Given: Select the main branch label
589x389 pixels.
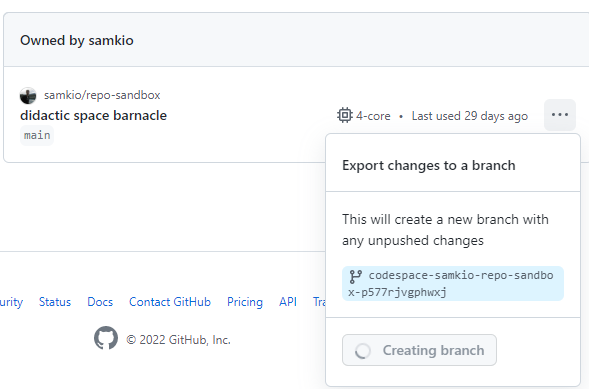Looking at the screenshot, I should pos(37,135).
